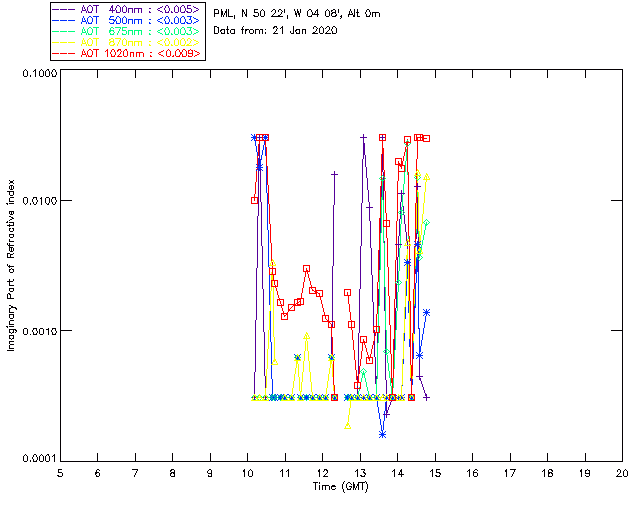Screen dimensions: 640x512
Task: Click the 'Data from: 21 Jan 2020' text
Action: tap(276, 31)
